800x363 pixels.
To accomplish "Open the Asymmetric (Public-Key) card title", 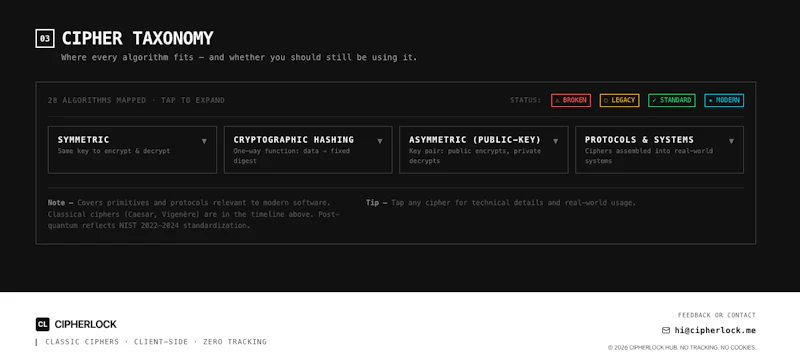I will (474, 139).
